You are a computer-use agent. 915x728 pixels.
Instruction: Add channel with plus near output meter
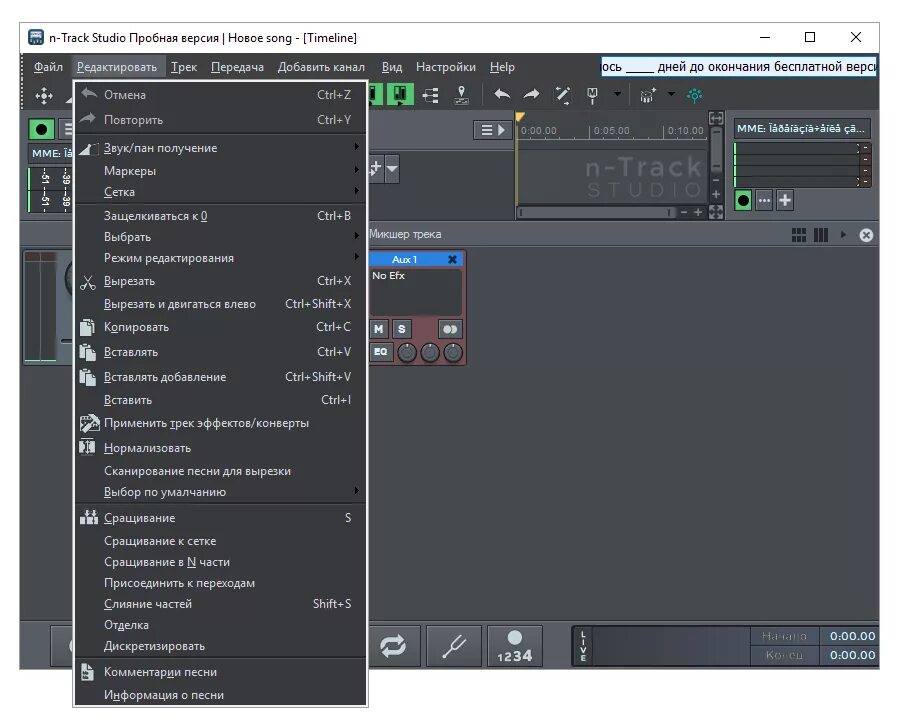pos(785,201)
